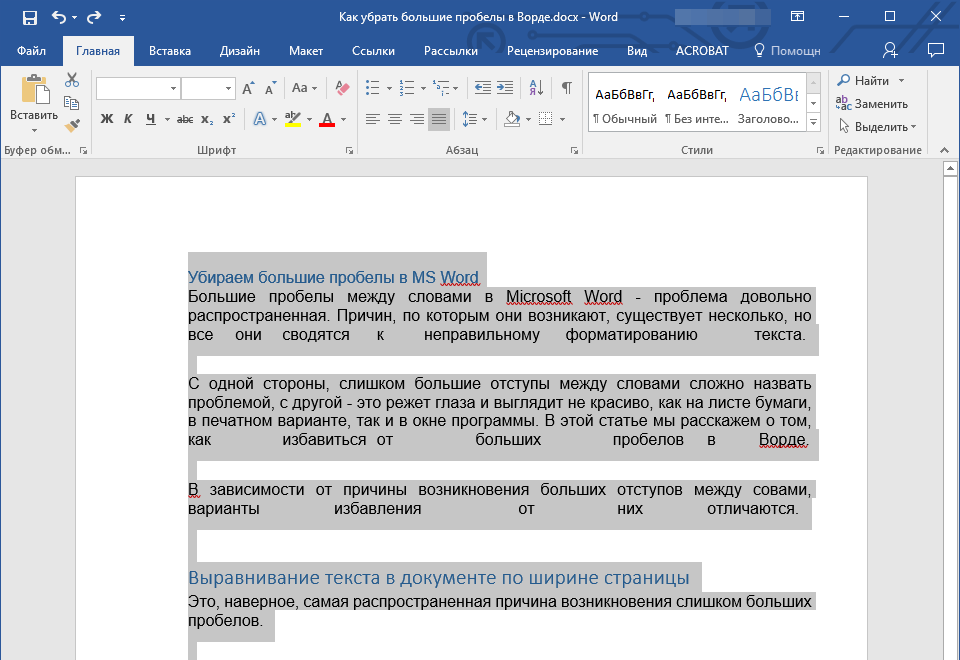Toggle bold (Ж) formatting
This screenshot has width=960, height=660.
(x=107, y=119)
